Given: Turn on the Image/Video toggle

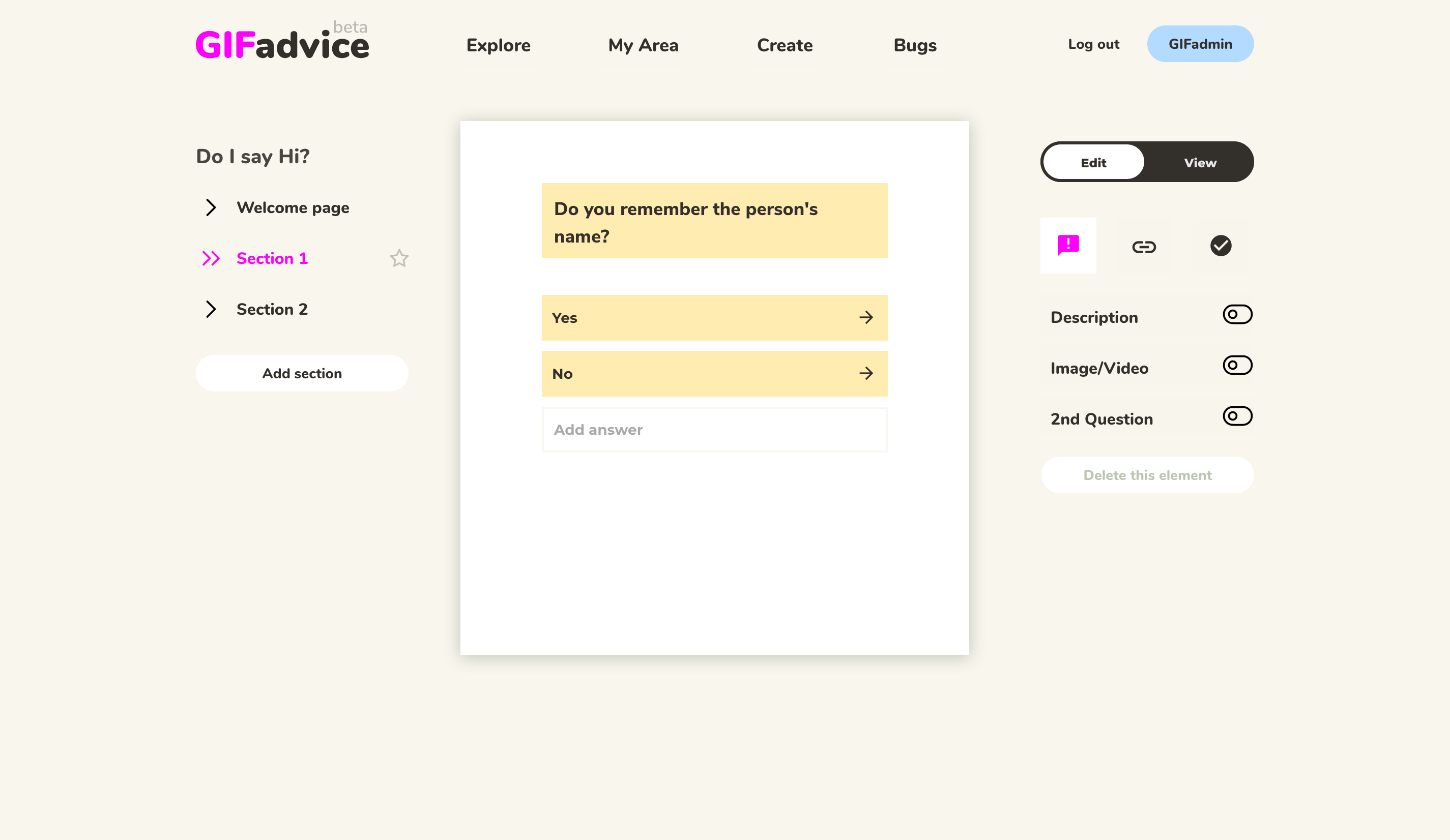Looking at the screenshot, I should point(1237,365).
